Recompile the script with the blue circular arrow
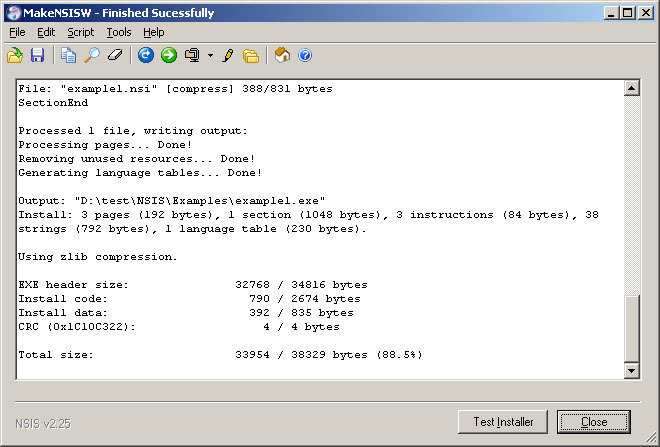The width and height of the screenshot is (660, 447). [x=146, y=55]
